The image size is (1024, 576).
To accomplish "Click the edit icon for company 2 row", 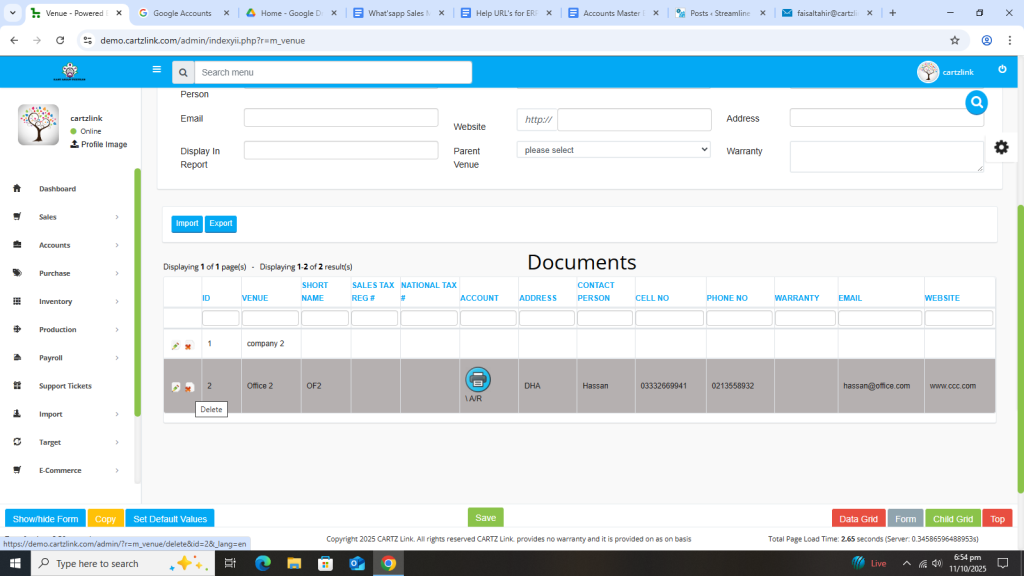I will 176,346.
